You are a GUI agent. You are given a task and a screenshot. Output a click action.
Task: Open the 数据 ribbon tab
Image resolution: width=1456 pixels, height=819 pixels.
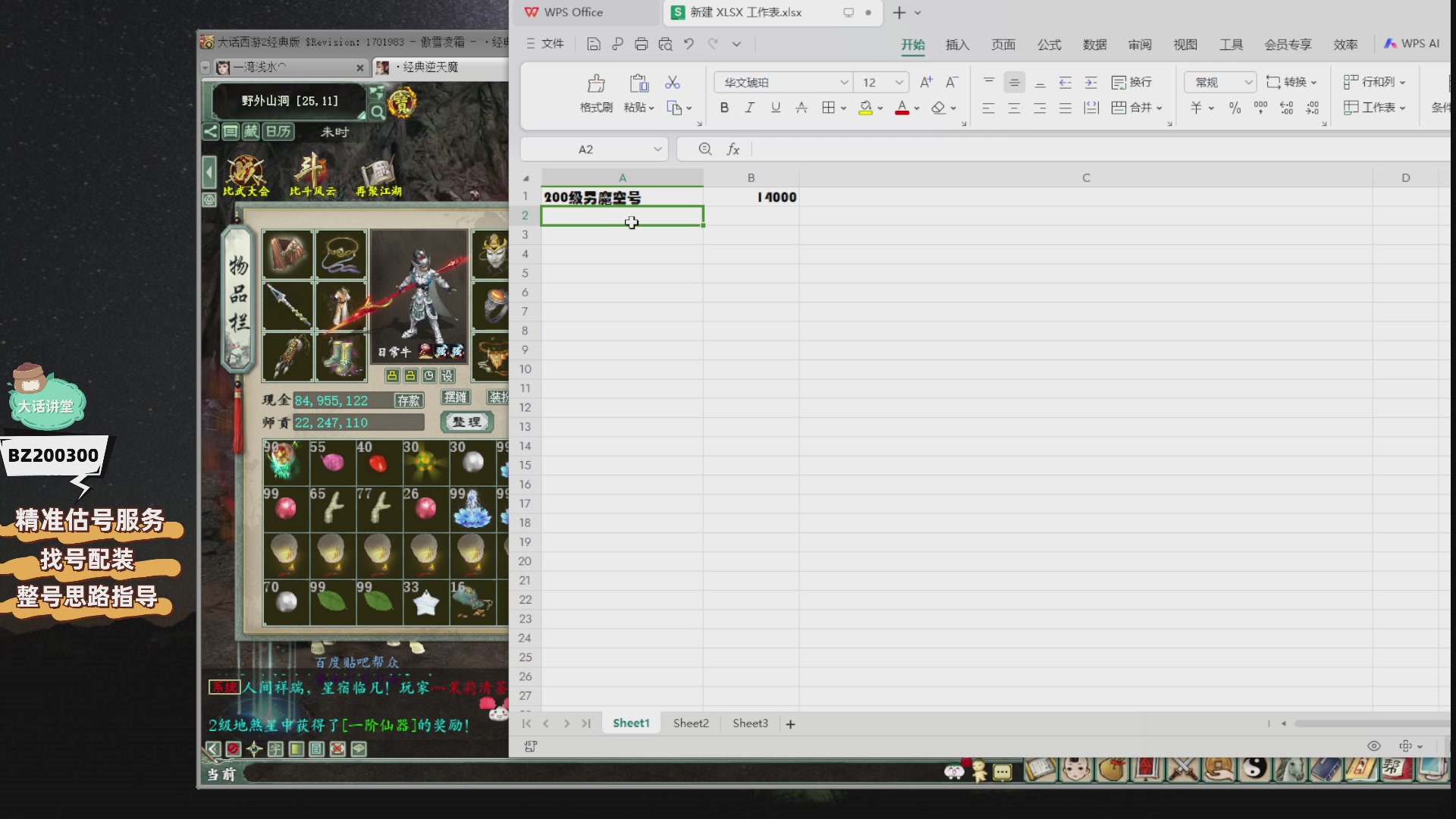point(1094,45)
